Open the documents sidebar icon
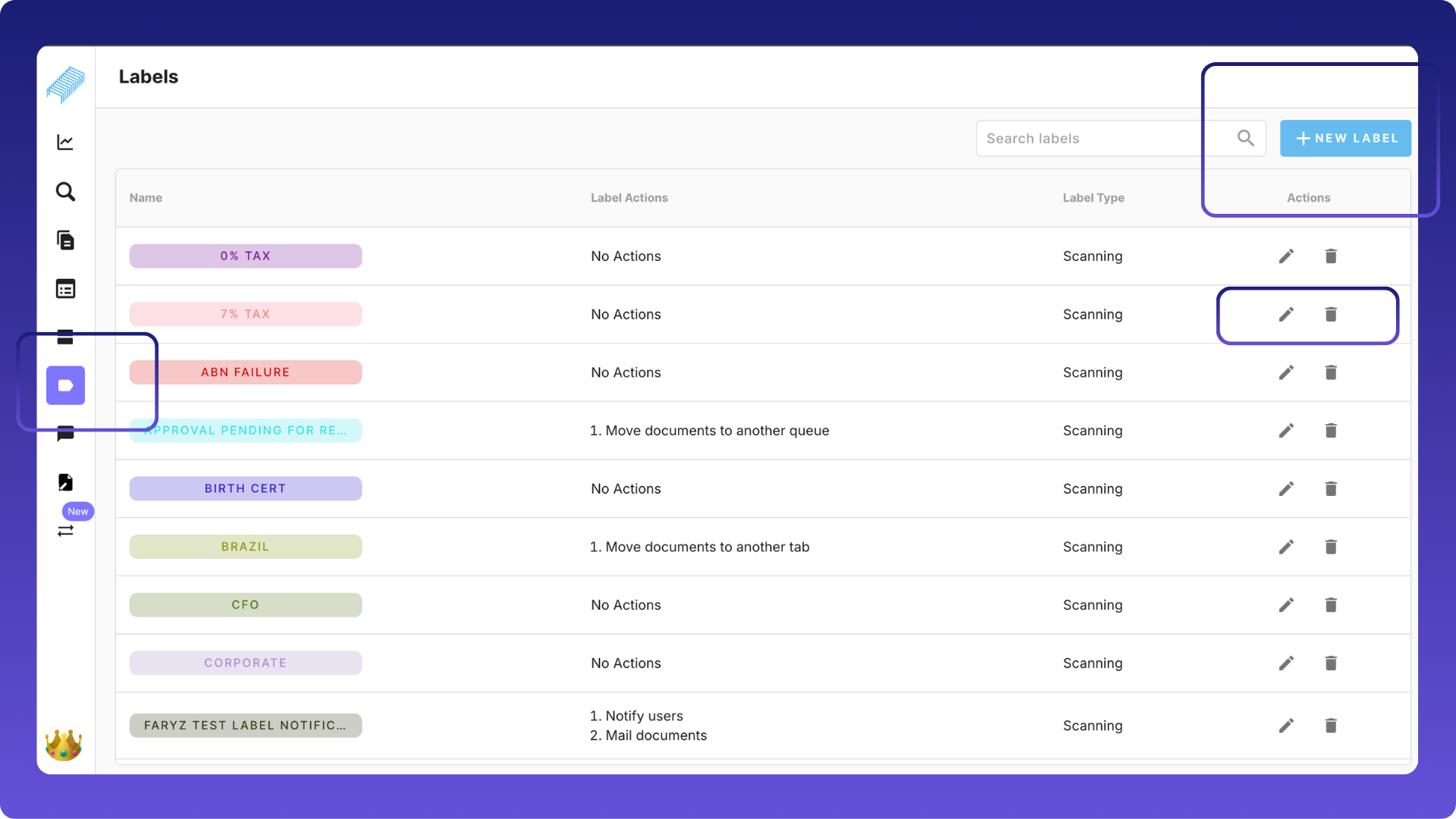This screenshot has width=1456, height=819. click(65, 240)
